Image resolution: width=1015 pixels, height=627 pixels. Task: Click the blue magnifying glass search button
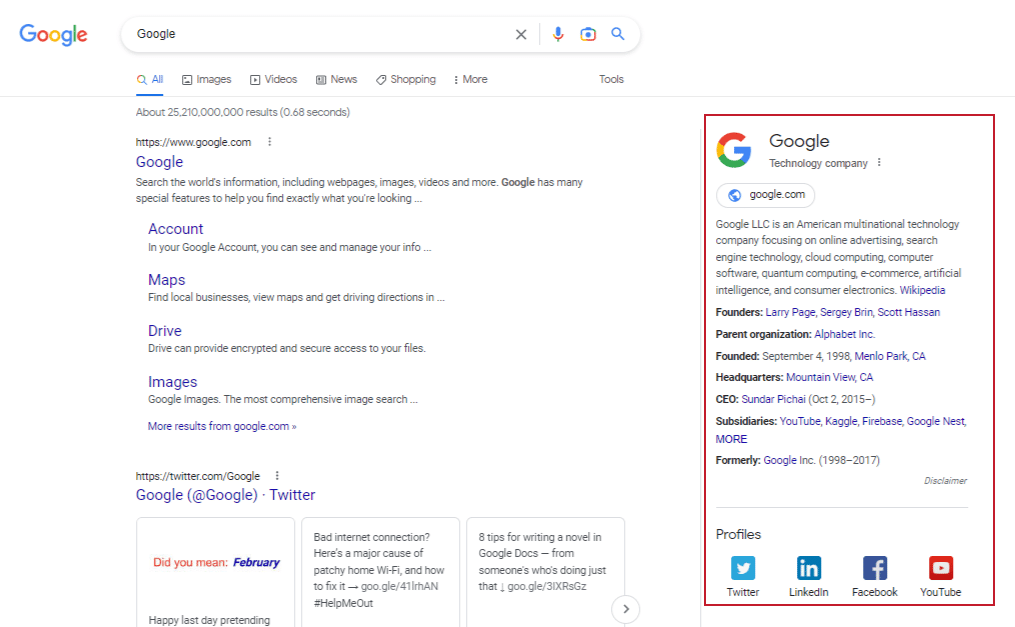[x=618, y=34]
